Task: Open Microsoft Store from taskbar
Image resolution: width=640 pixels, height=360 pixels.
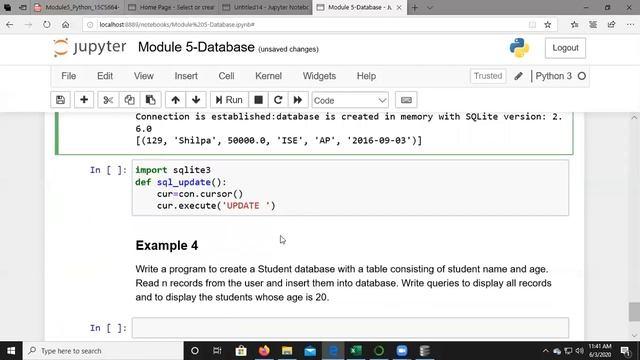Action: click(241, 351)
